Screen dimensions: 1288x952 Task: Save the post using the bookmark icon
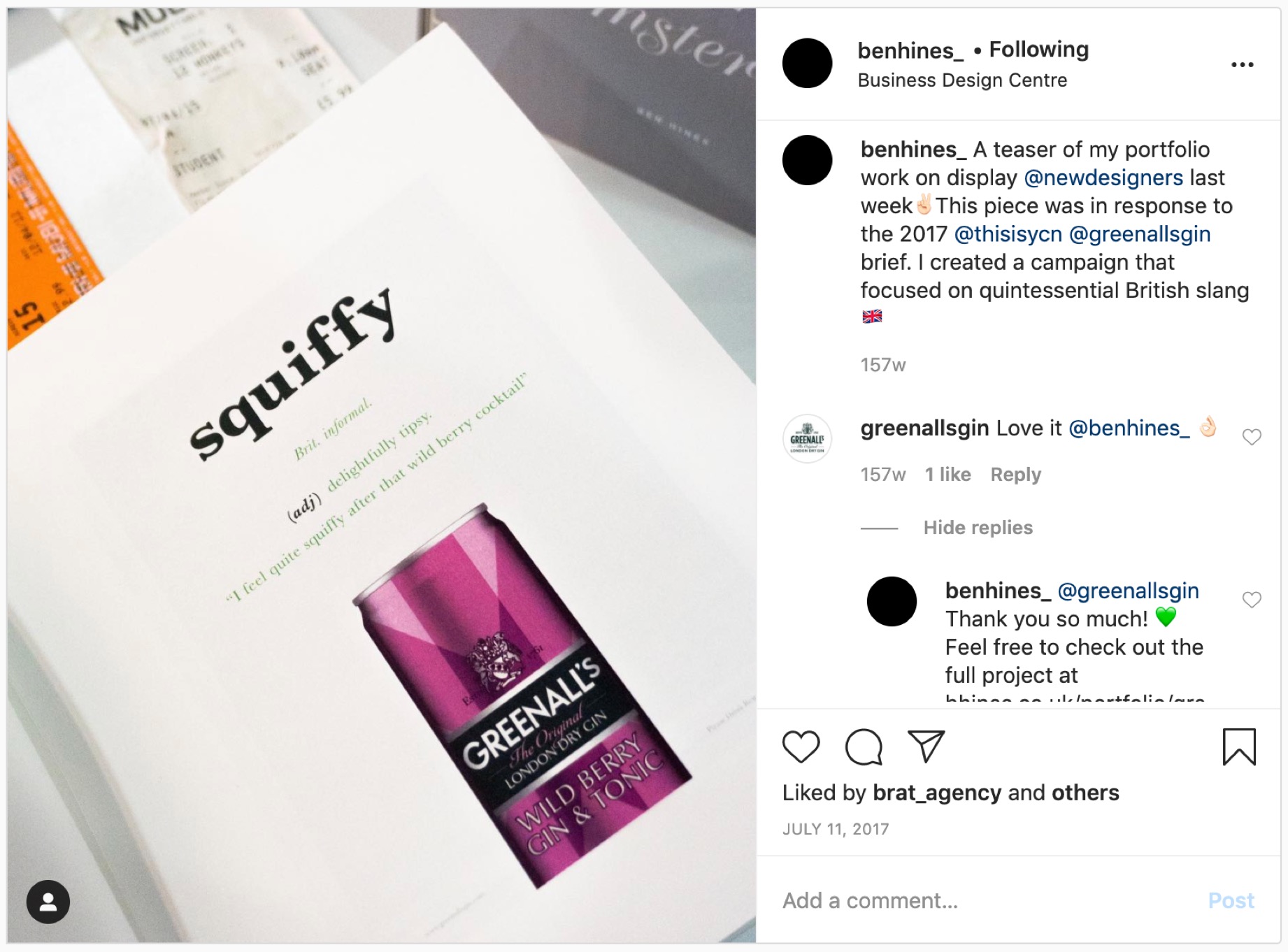(1239, 747)
